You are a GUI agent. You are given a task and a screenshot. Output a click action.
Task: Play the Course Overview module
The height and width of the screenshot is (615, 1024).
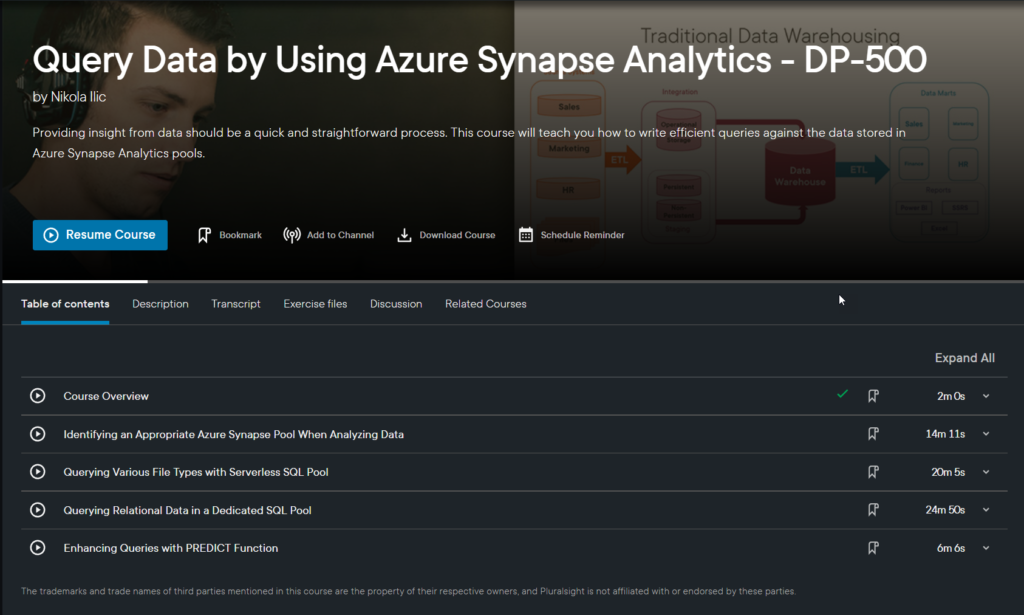(38, 396)
